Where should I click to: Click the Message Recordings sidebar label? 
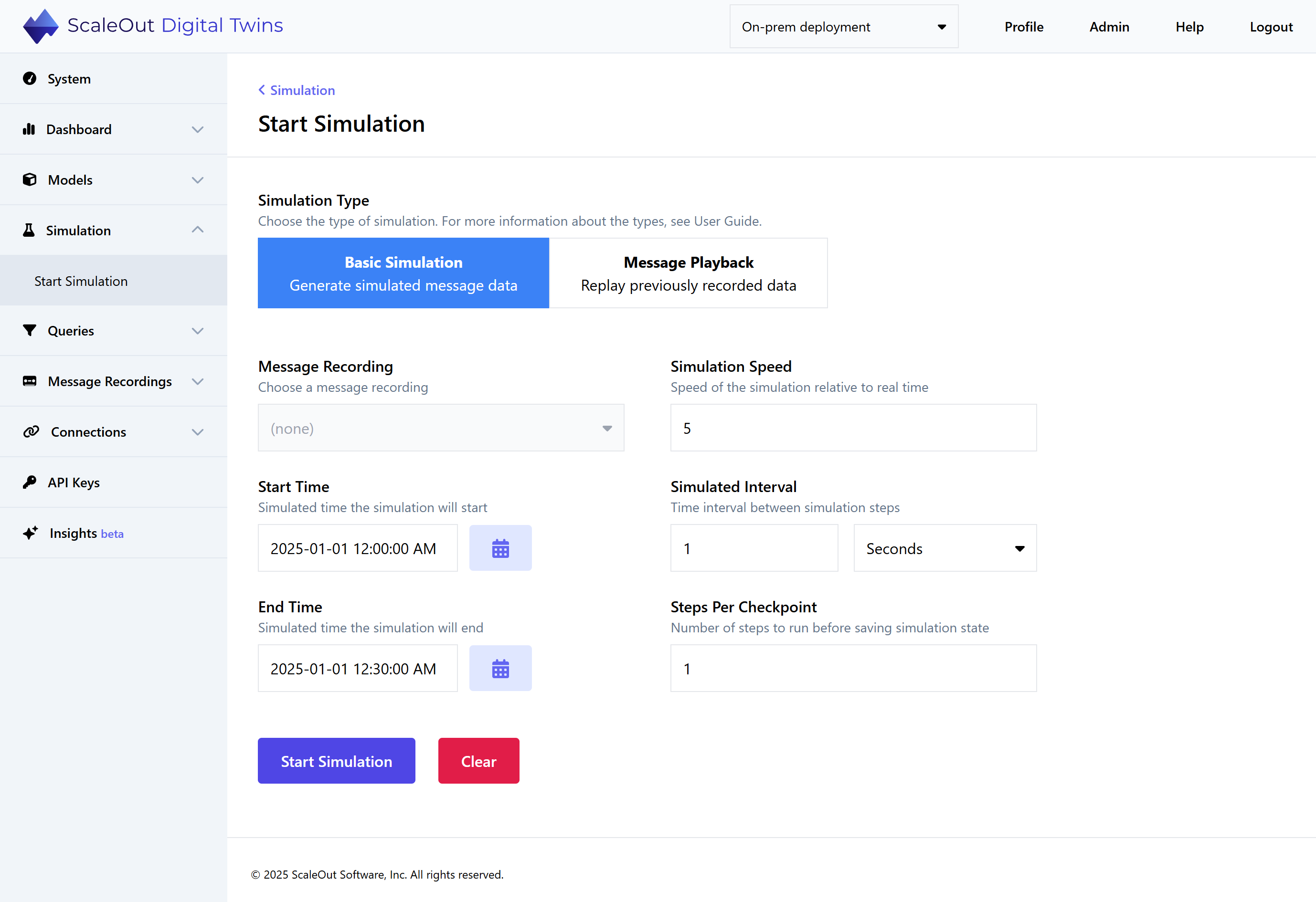point(110,381)
